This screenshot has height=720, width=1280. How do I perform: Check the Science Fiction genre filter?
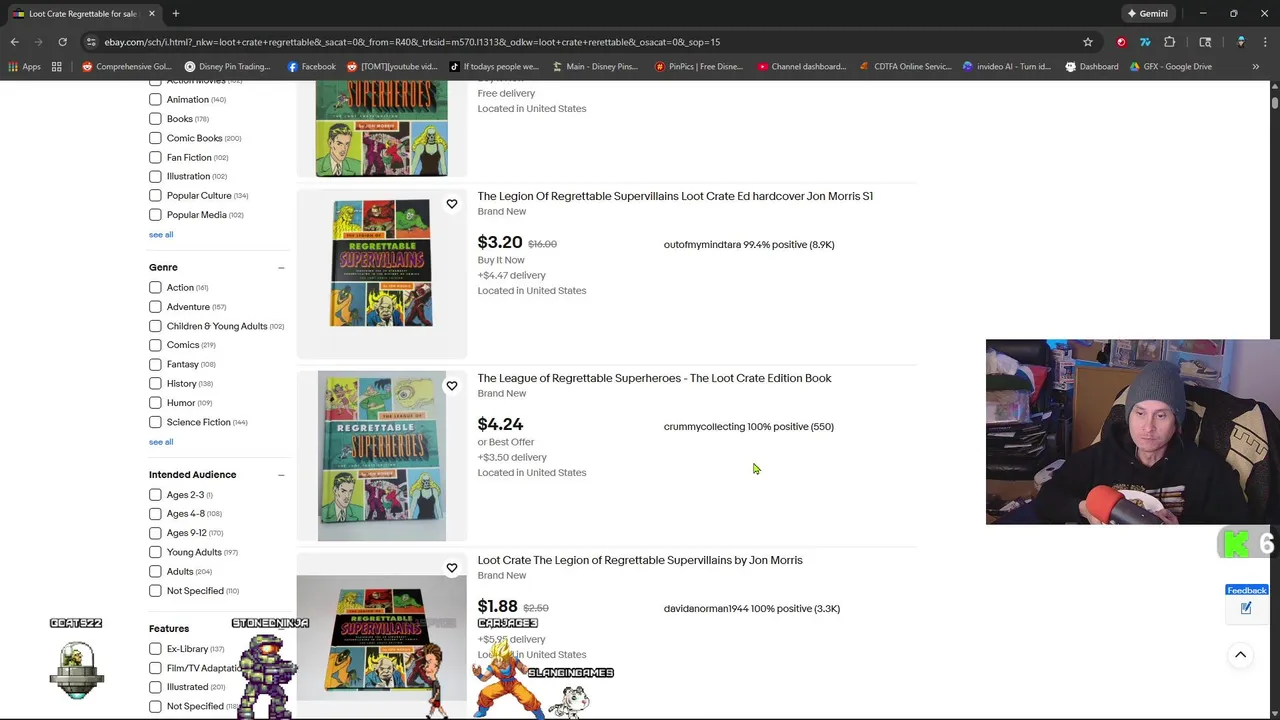[155, 422]
